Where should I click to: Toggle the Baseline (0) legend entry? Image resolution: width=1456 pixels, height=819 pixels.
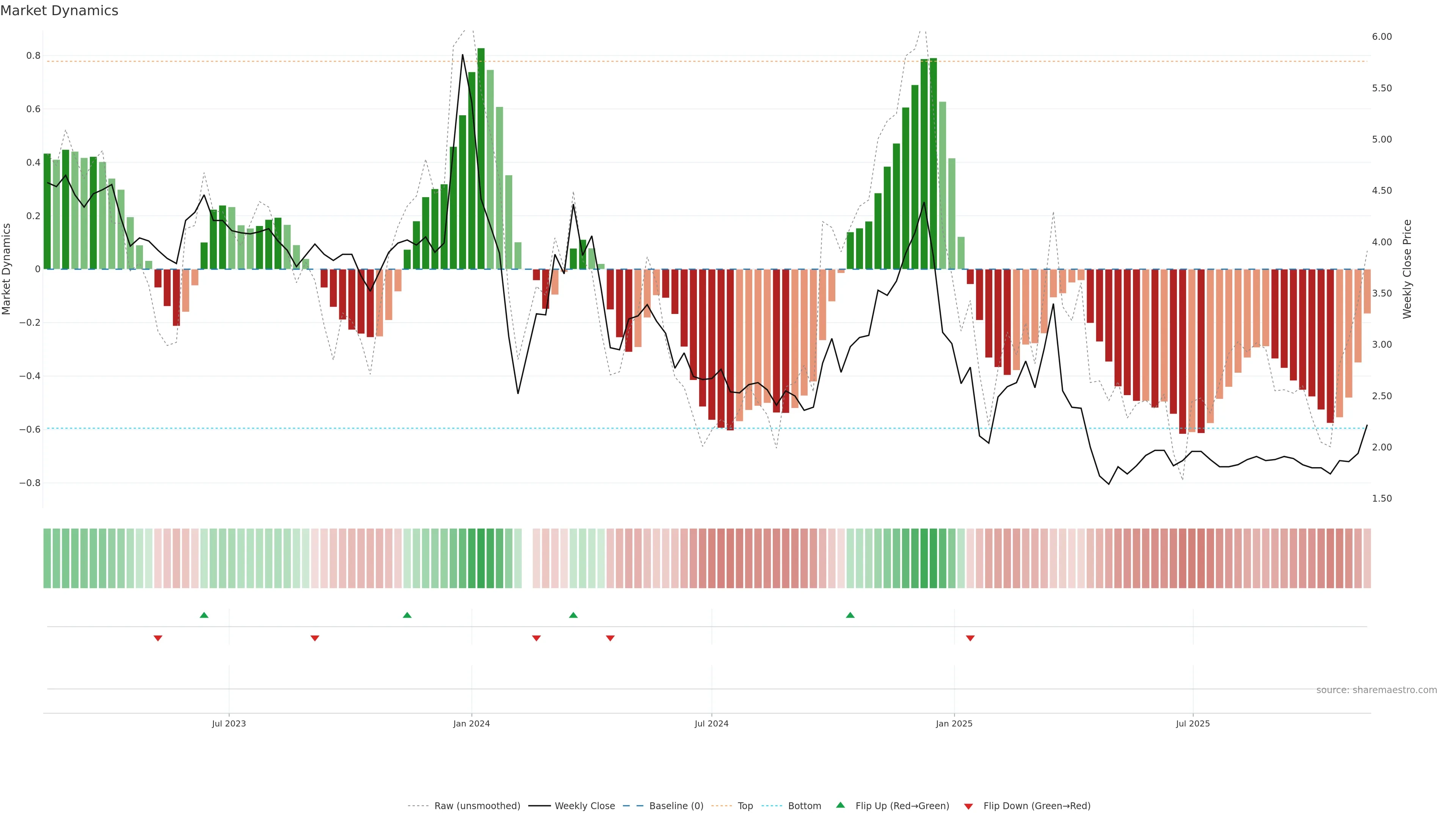pos(676,806)
